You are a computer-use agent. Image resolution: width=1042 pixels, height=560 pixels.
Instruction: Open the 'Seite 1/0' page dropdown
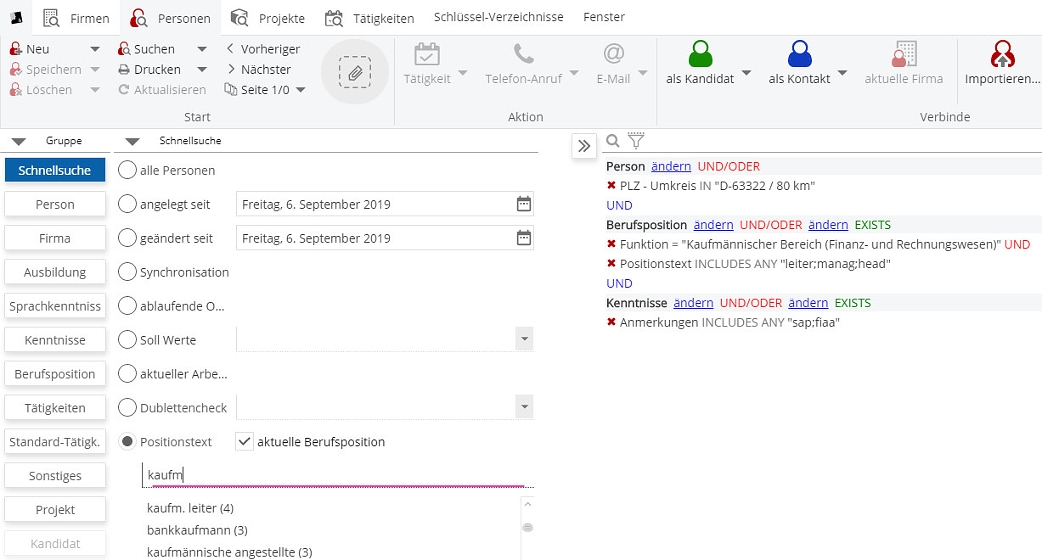[x=300, y=90]
